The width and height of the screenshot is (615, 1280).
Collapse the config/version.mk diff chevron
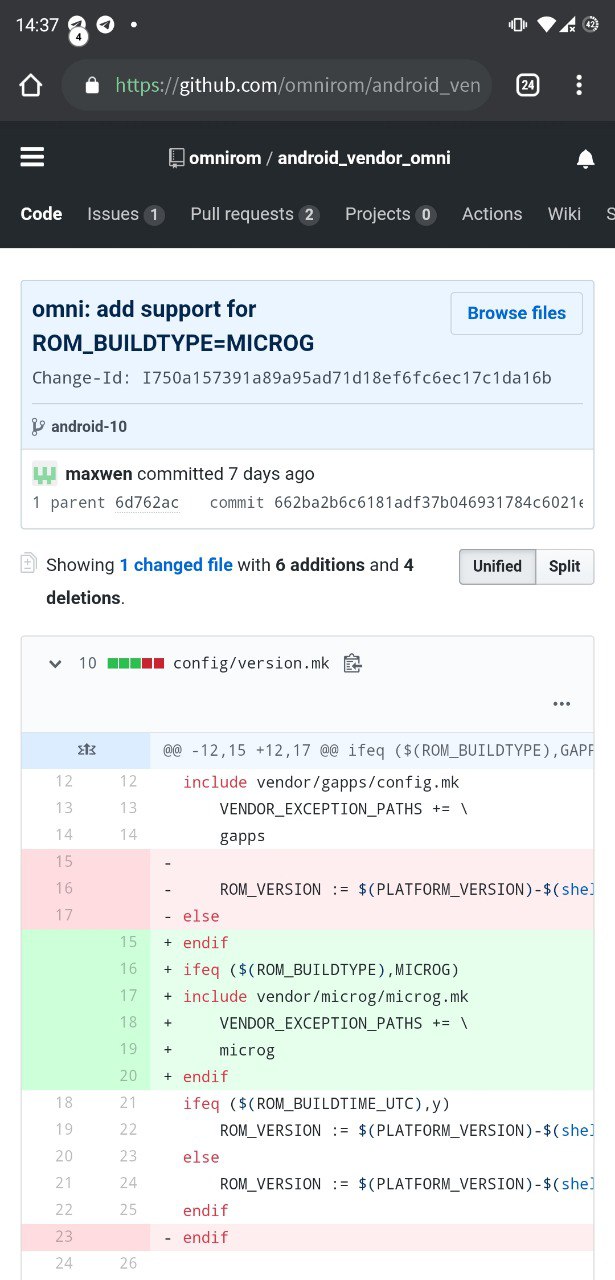click(x=56, y=663)
